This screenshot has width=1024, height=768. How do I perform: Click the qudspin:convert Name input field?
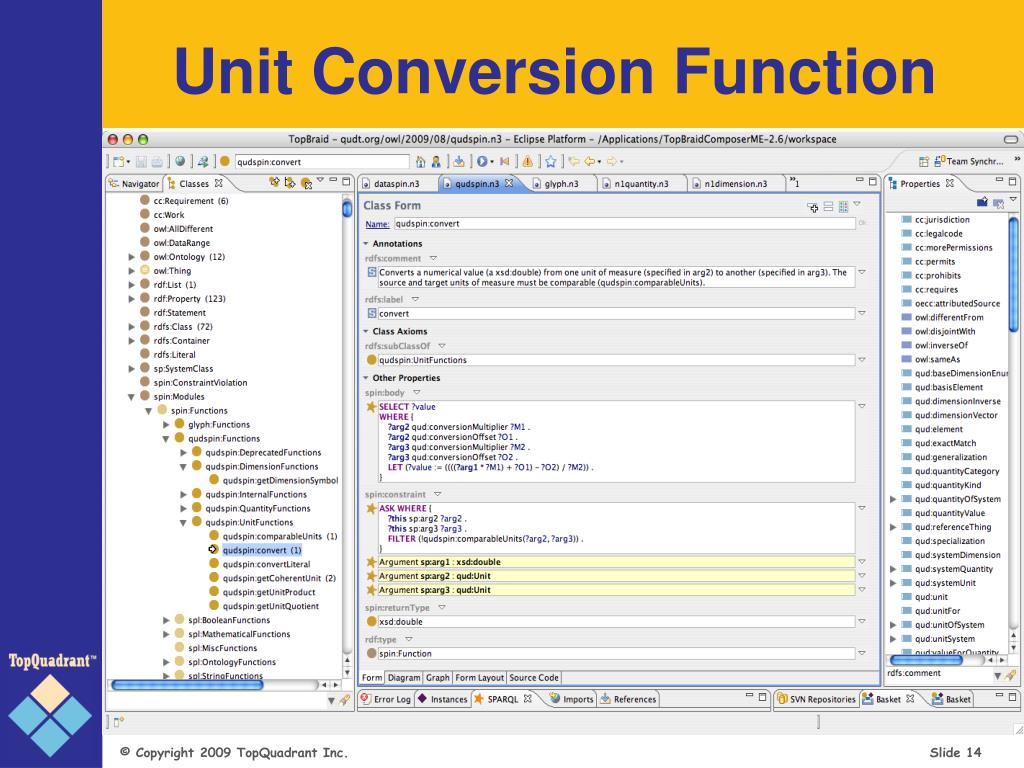coord(624,223)
